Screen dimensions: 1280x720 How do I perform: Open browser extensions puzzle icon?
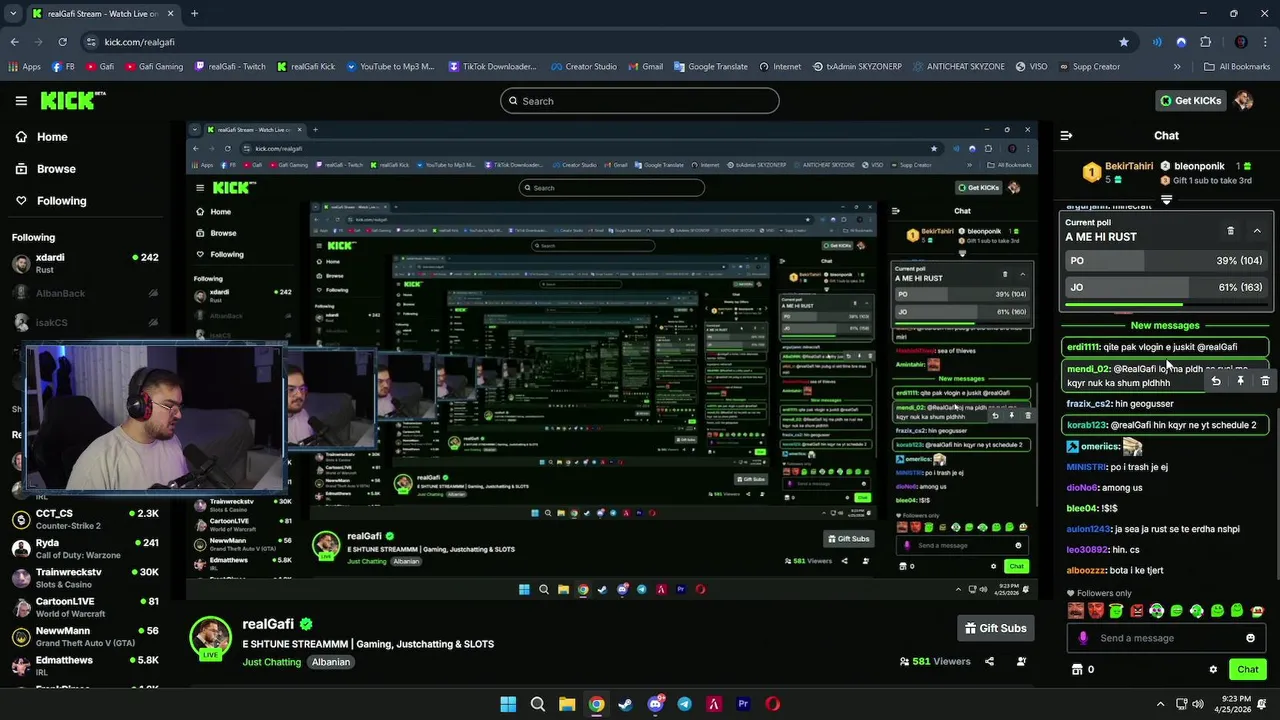[1205, 42]
